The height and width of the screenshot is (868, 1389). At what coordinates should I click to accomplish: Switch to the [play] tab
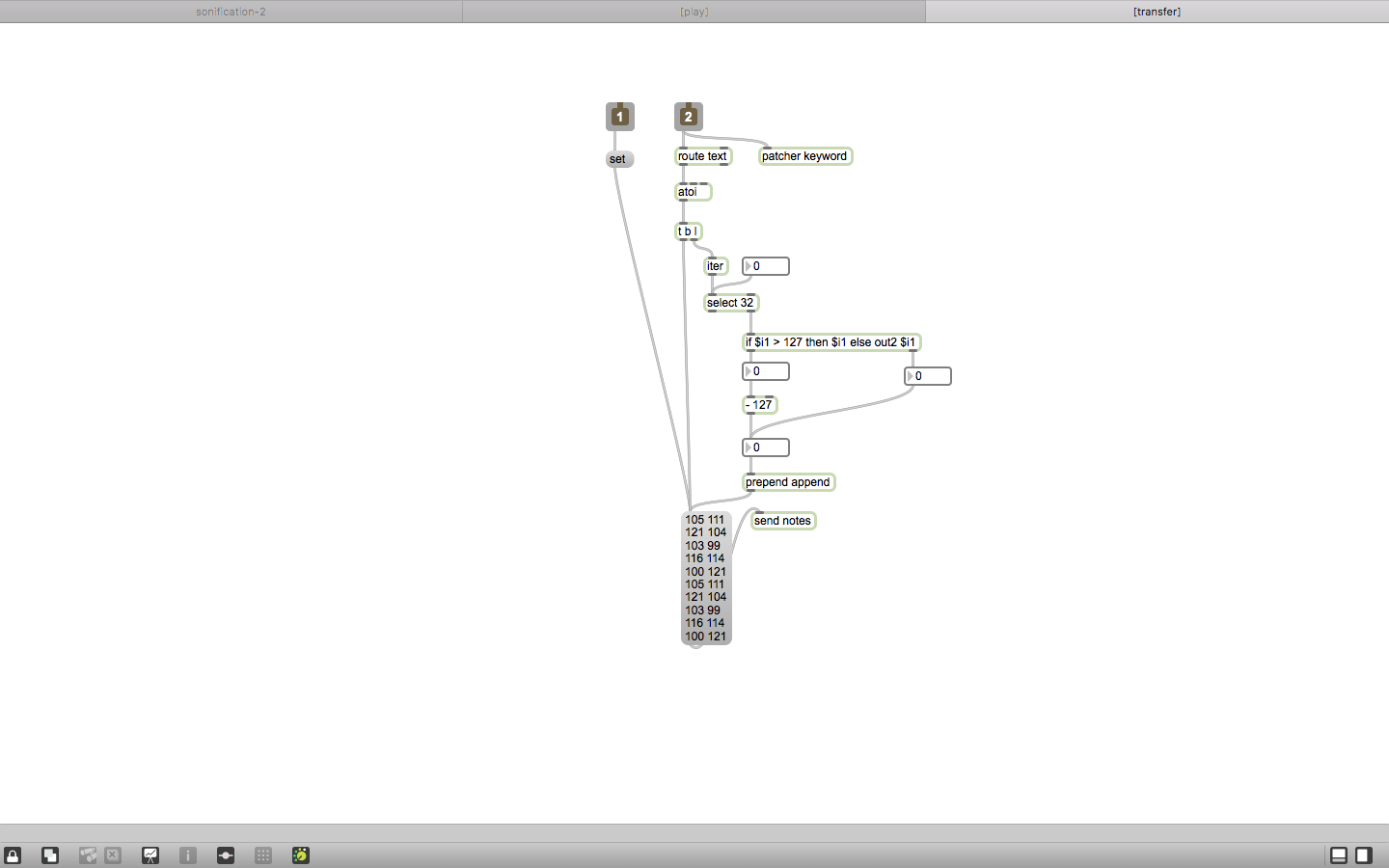(x=694, y=12)
